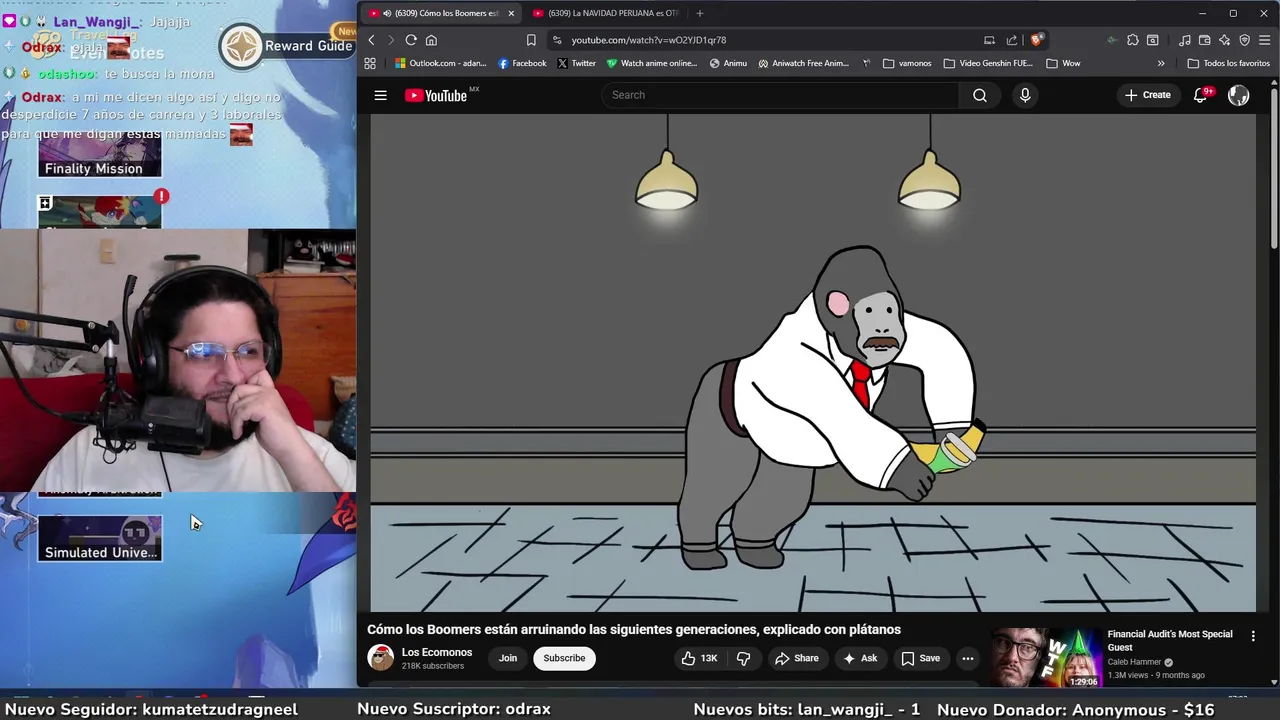Open the browser hamburger main menu
Viewport: 1280px width, 720px height.
tap(1265, 40)
